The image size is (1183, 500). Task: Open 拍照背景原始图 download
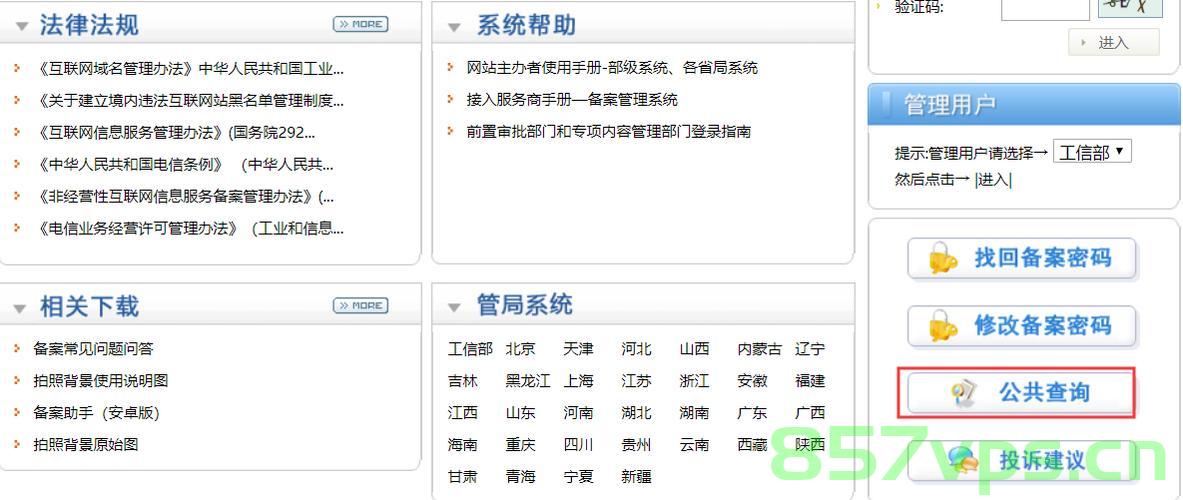86,444
